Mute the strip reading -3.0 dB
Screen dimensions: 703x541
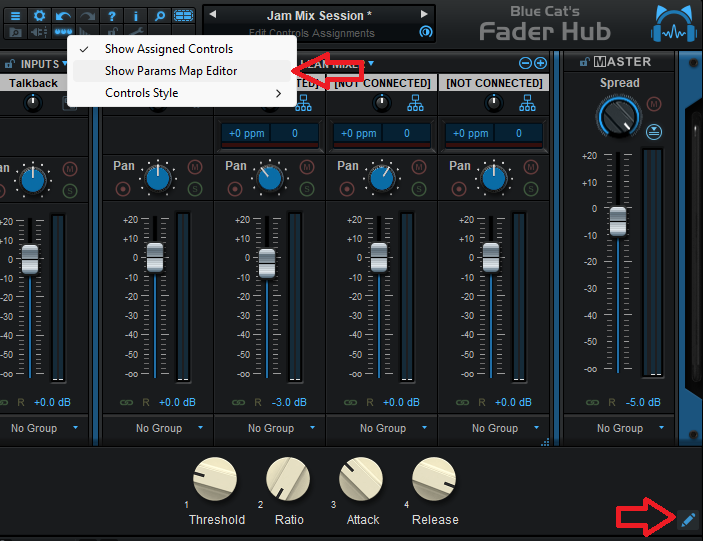point(307,167)
